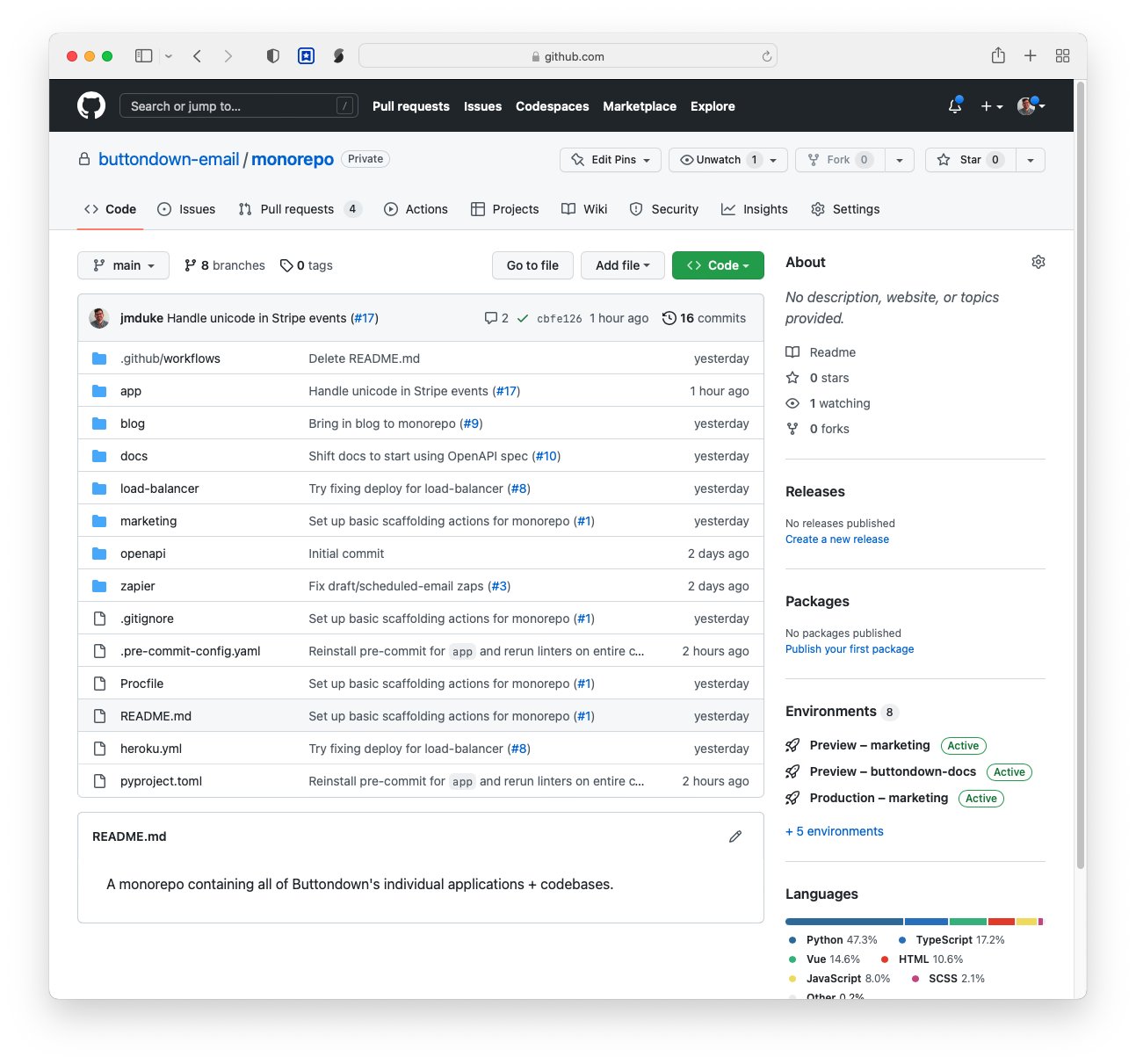Open the notifications bell
Image resolution: width=1136 pixels, height=1064 pixels.
955,106
